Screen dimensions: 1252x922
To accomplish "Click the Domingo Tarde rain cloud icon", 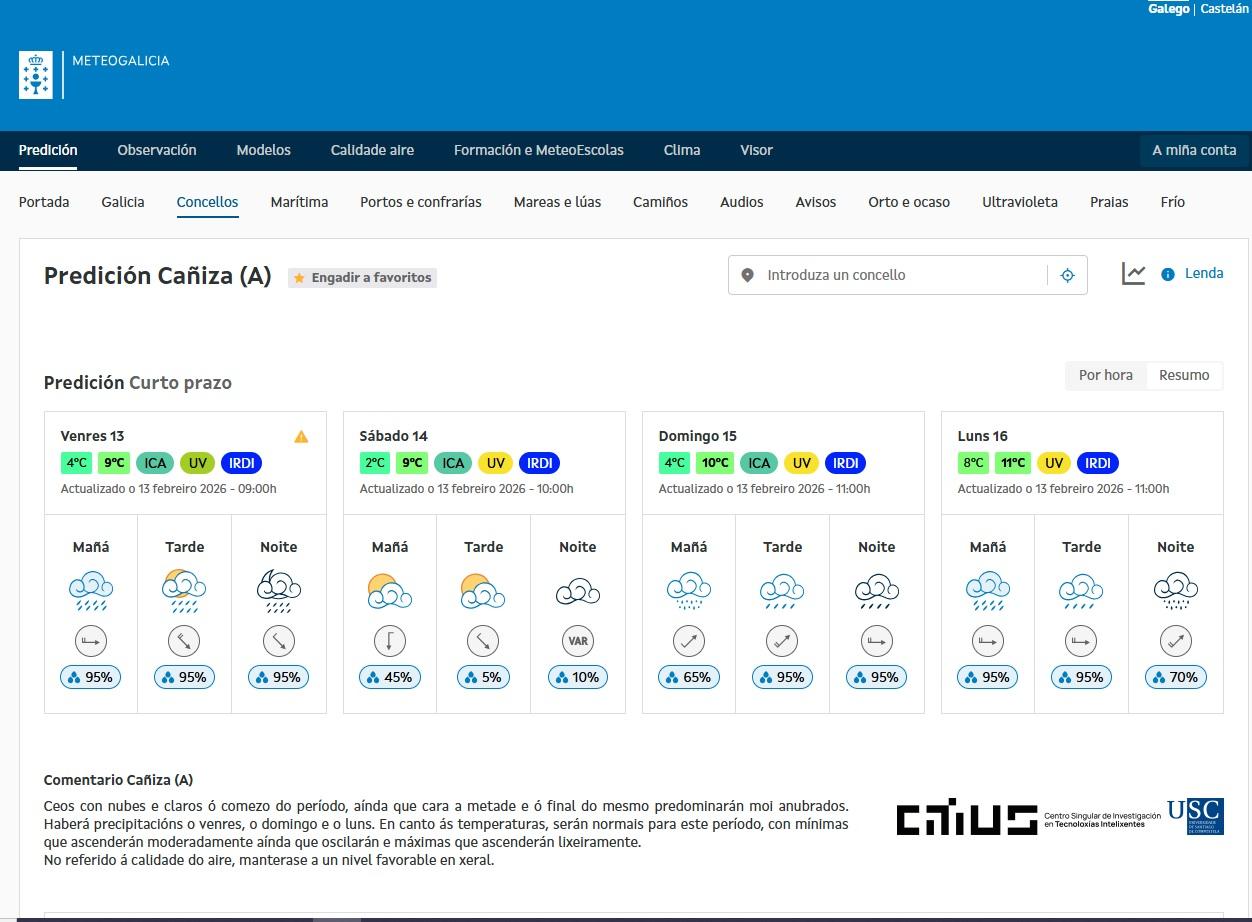I will [x=783, y=592].
